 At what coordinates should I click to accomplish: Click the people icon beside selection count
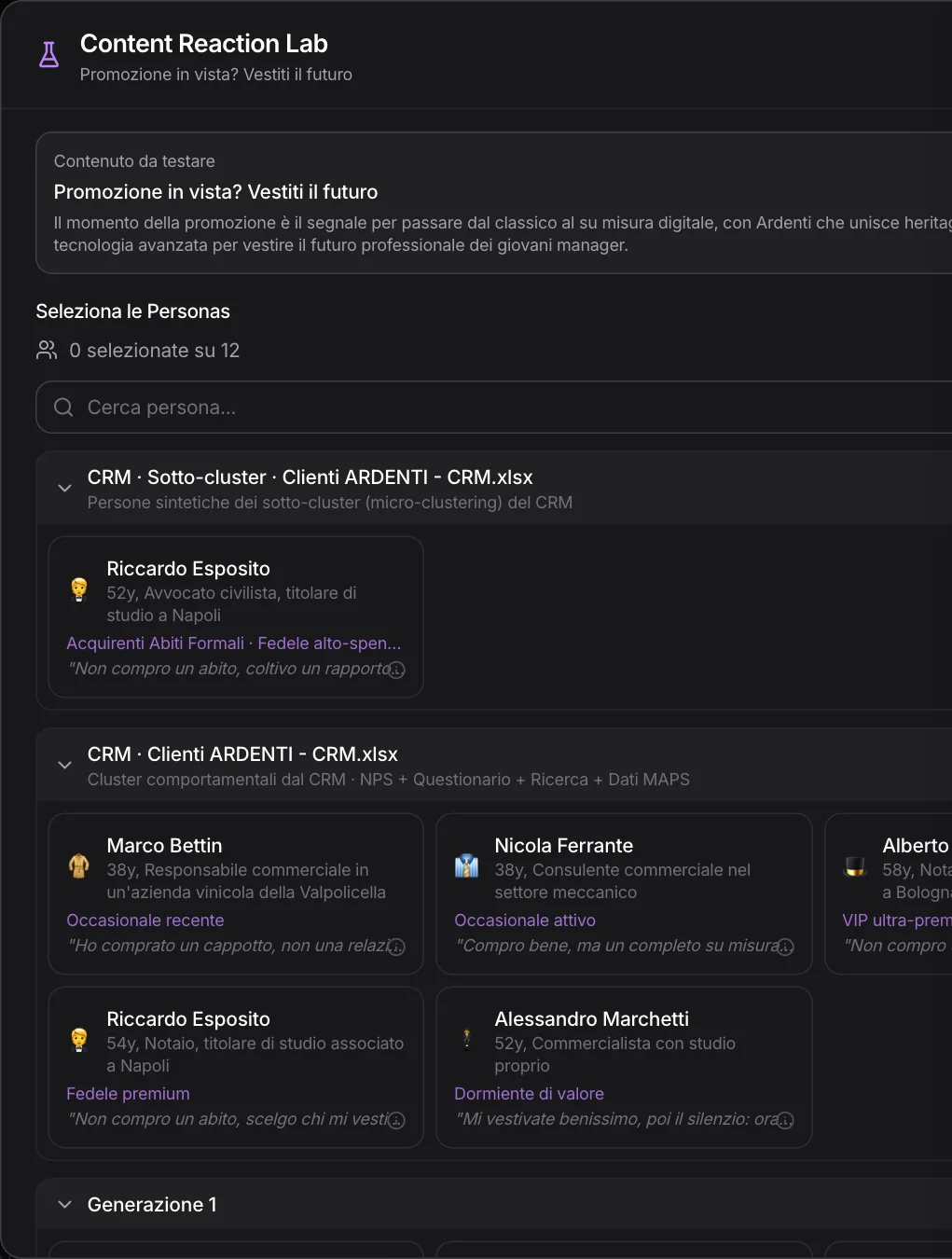(x=47, y=350)
